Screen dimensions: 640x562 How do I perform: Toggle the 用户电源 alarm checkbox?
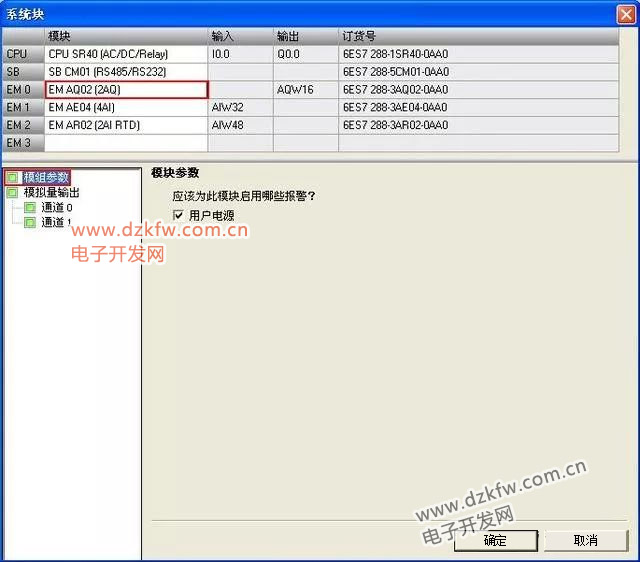(178, 216)
